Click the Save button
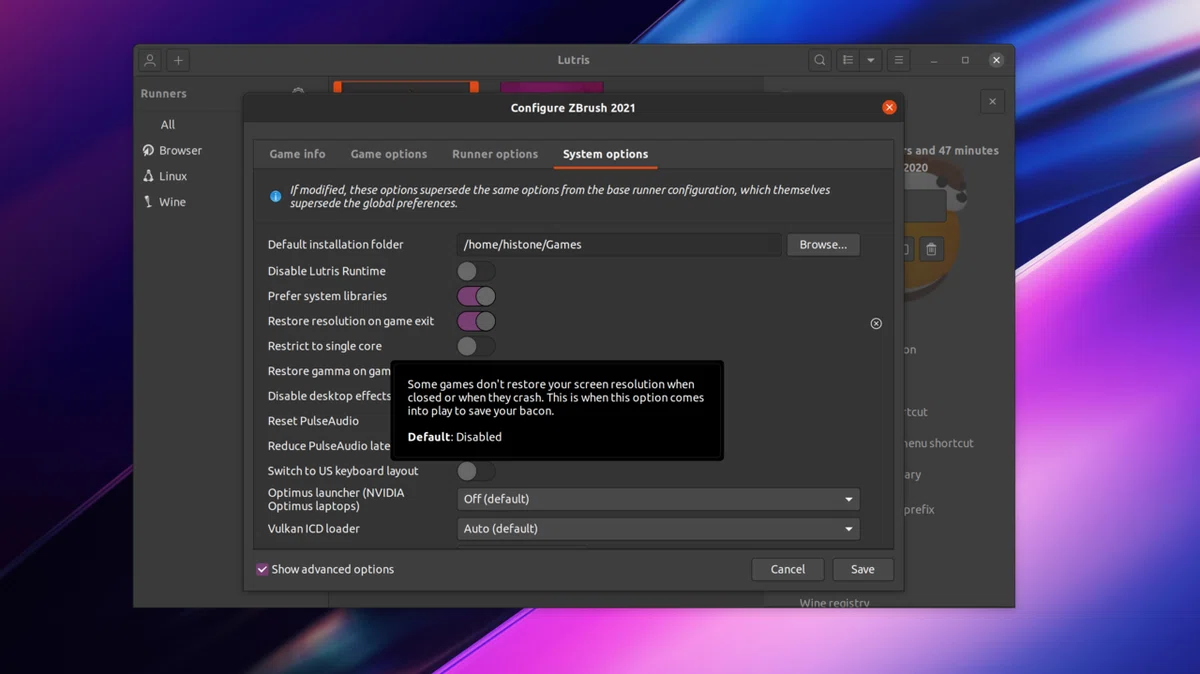1200x674 pixels. click(x=862, y=569)
